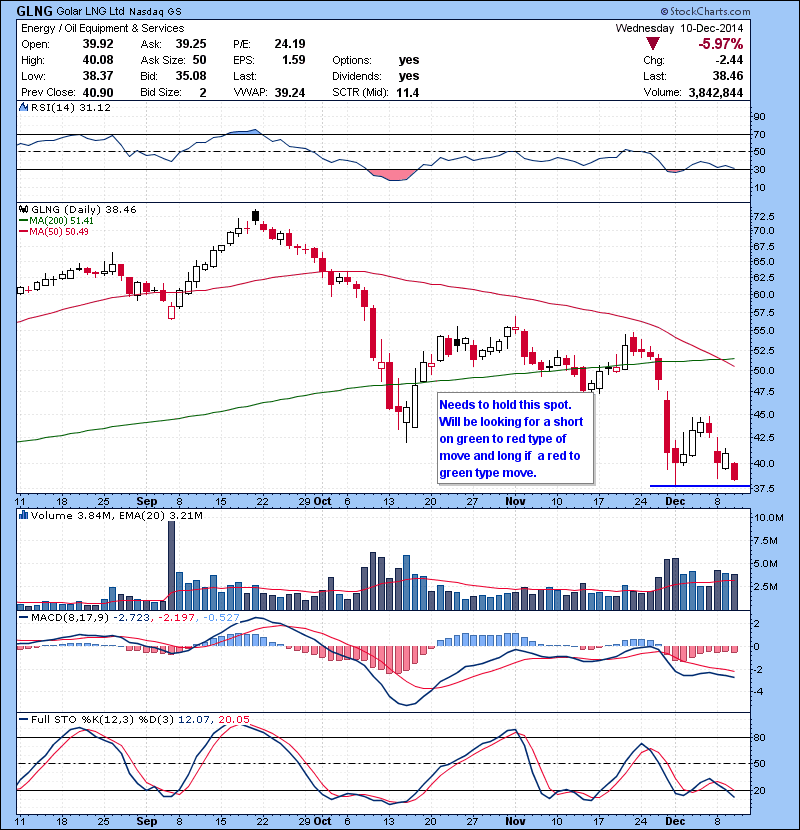The image size is (800, 830).
Task: Click the Bid price 35.08
Action: tap(191, 76)
